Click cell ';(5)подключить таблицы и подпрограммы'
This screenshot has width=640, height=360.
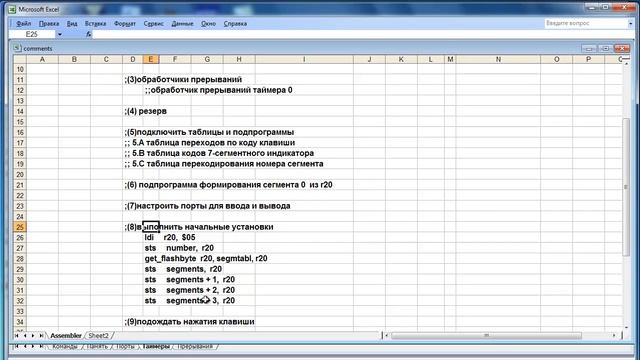209,132
